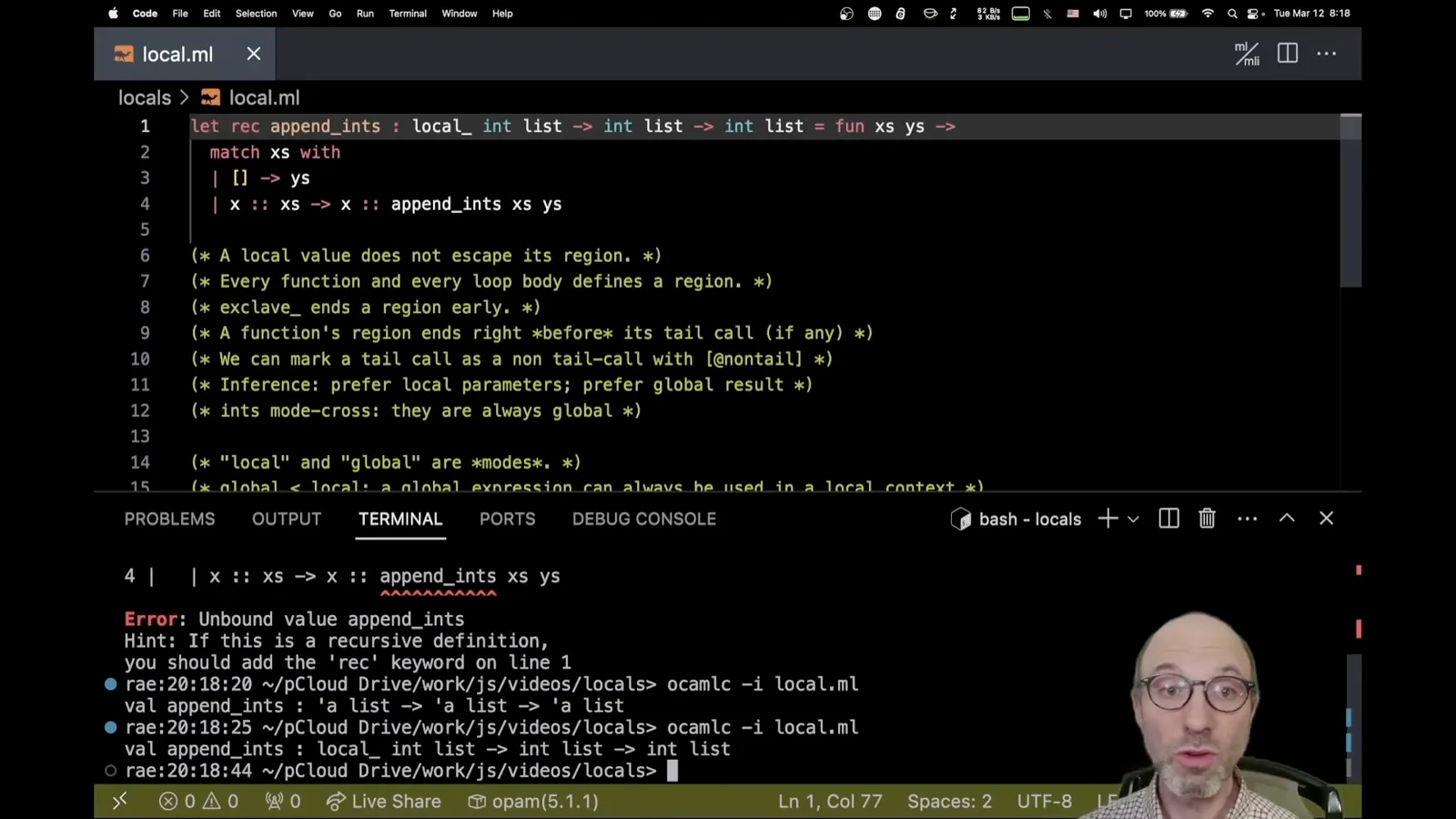Open the Terminal menu in menu bar
This screenshot has width=1456, height=819.
click(408, 14)
